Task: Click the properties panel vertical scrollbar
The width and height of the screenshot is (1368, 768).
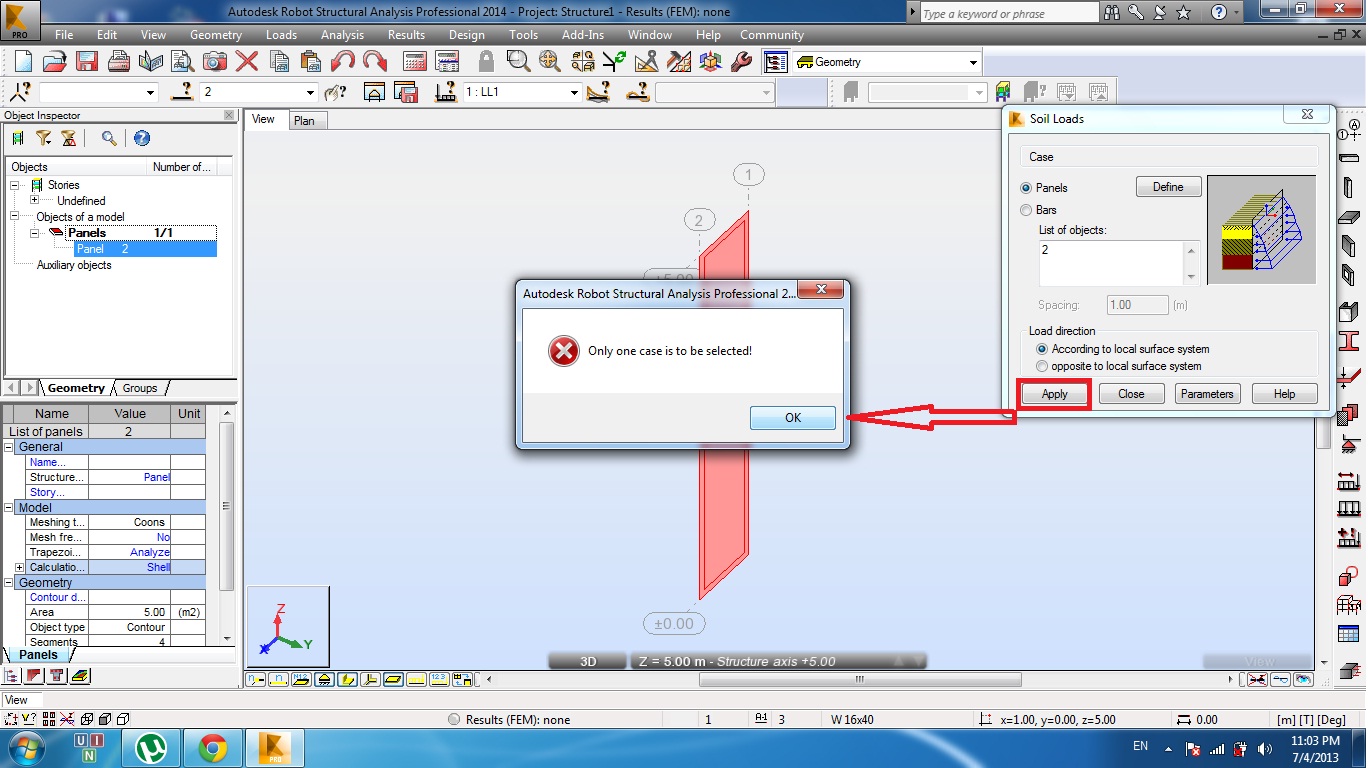Action: coord(226,506)
